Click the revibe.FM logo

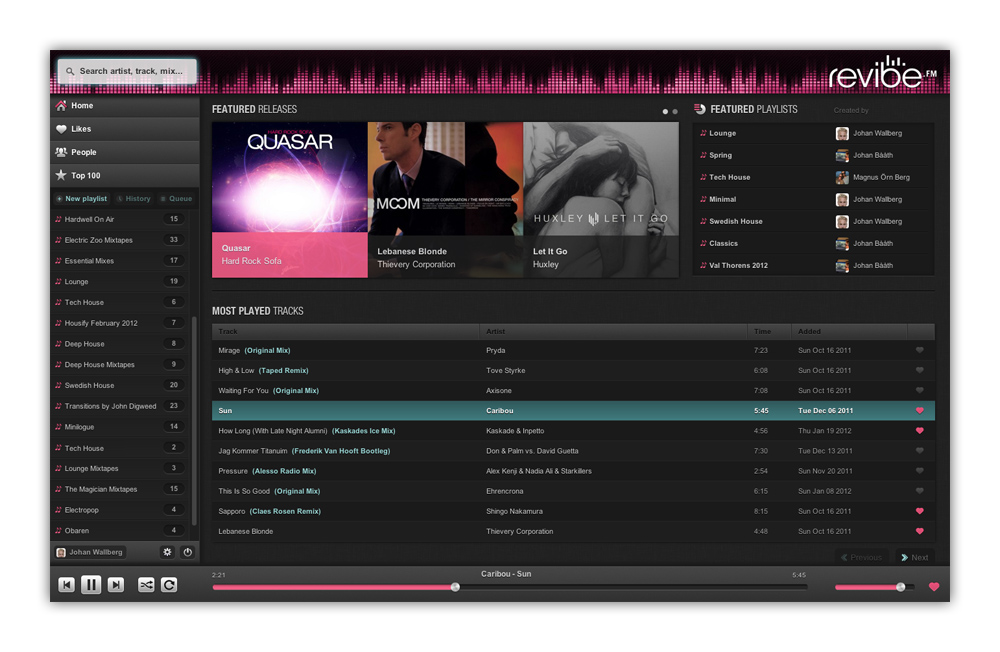coord(883,74)
